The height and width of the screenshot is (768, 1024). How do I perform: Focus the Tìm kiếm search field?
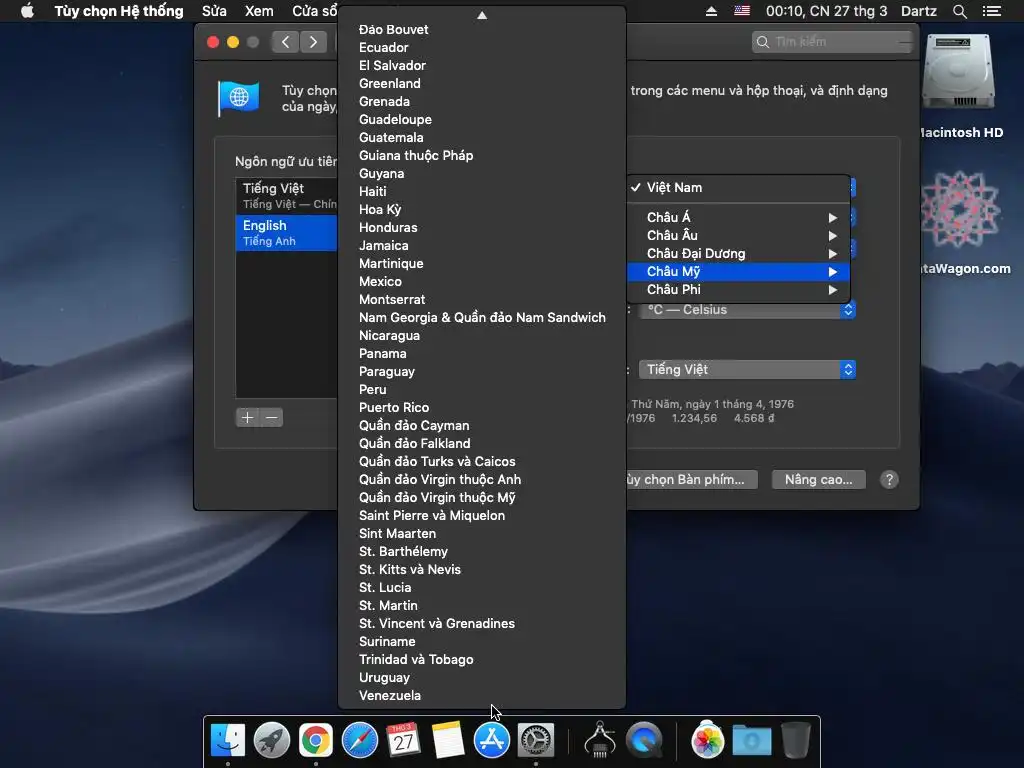coord(832,42)
